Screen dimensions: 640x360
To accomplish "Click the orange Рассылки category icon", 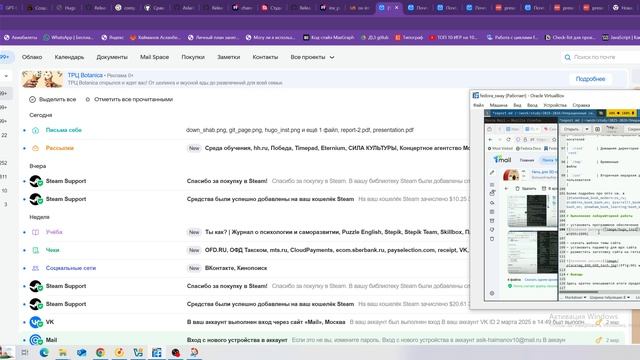I will click(x=36, y=148).
